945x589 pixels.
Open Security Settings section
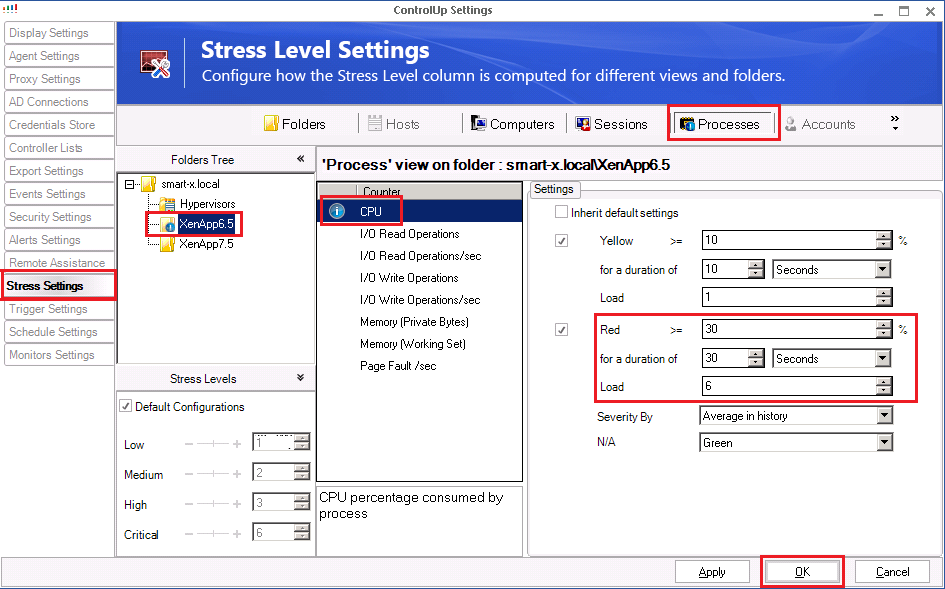pyautogui.click(x=59, y=216)
